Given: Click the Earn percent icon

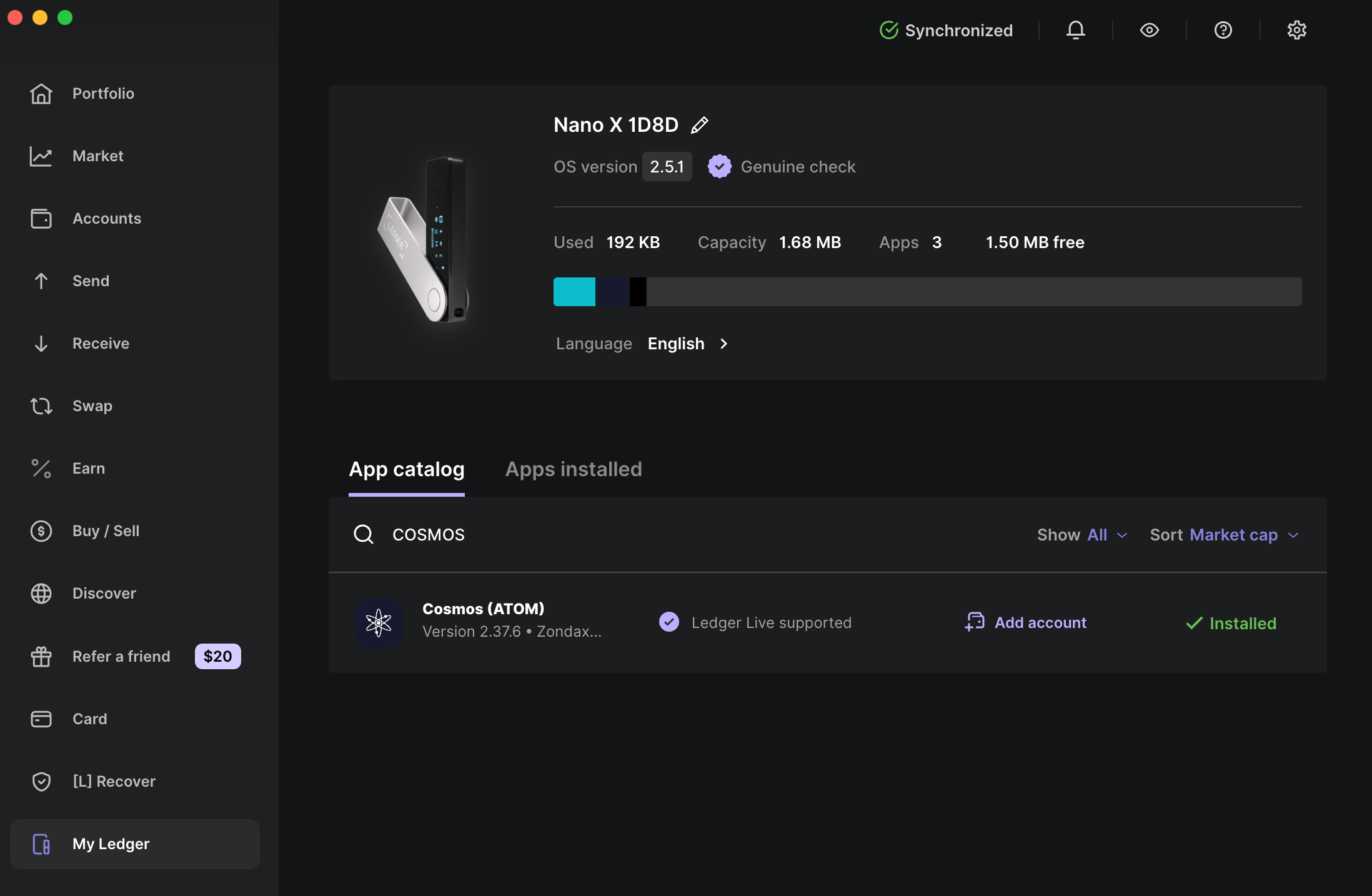Looking at the screenshot, I should tap(41, 469).
